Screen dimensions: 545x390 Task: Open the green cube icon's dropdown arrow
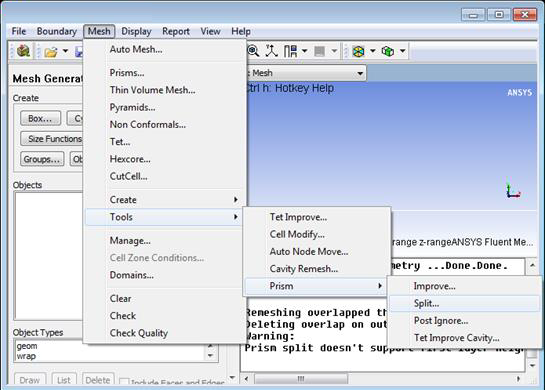pos(402,51)
